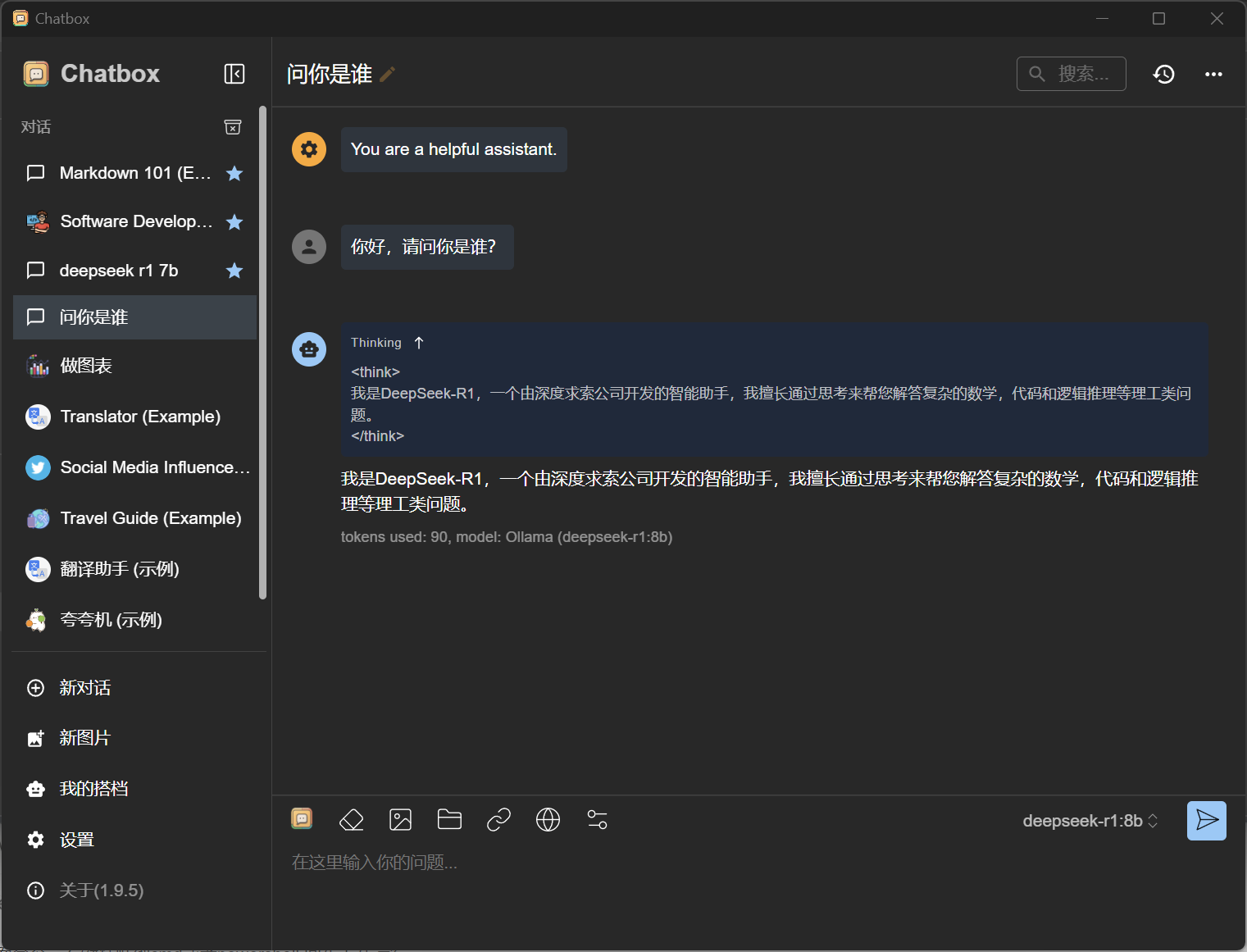The image size is (1247, 952).
Task: Open 夸夸机 (示例) conversation
Action: point(135,620)
